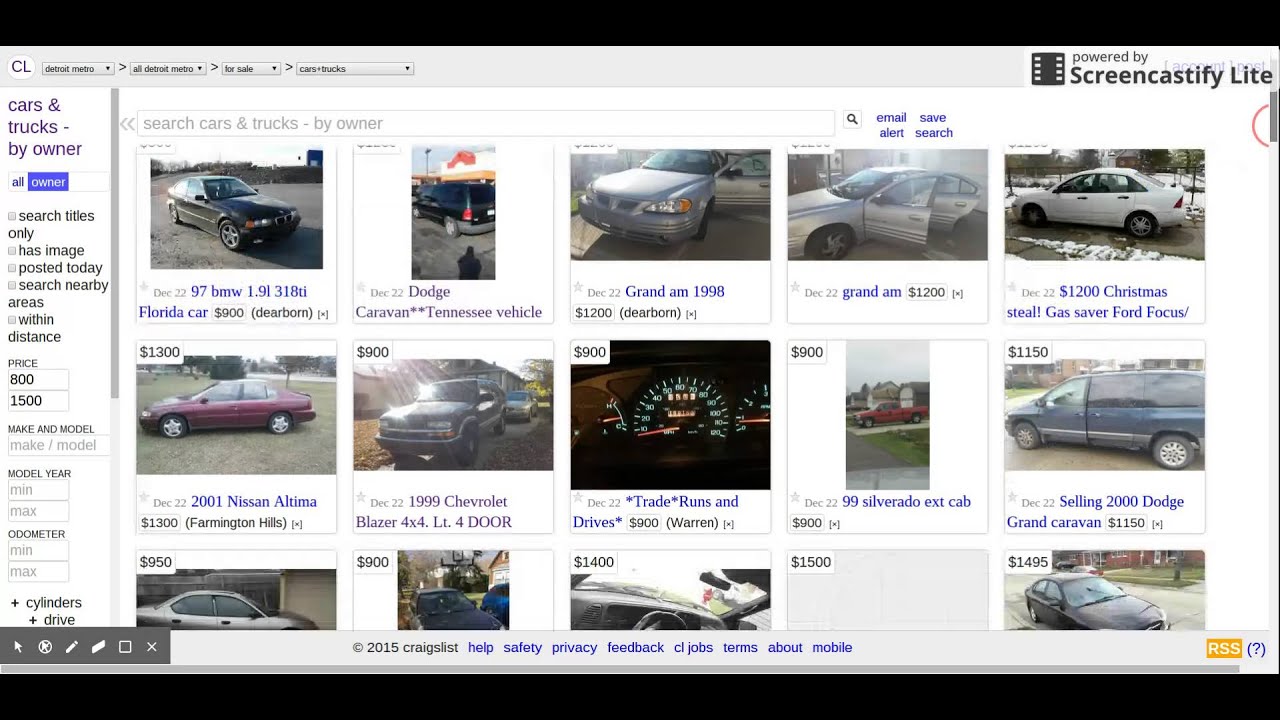Hide the 97 bmw listing with [x]

click(x=323, y=314)
